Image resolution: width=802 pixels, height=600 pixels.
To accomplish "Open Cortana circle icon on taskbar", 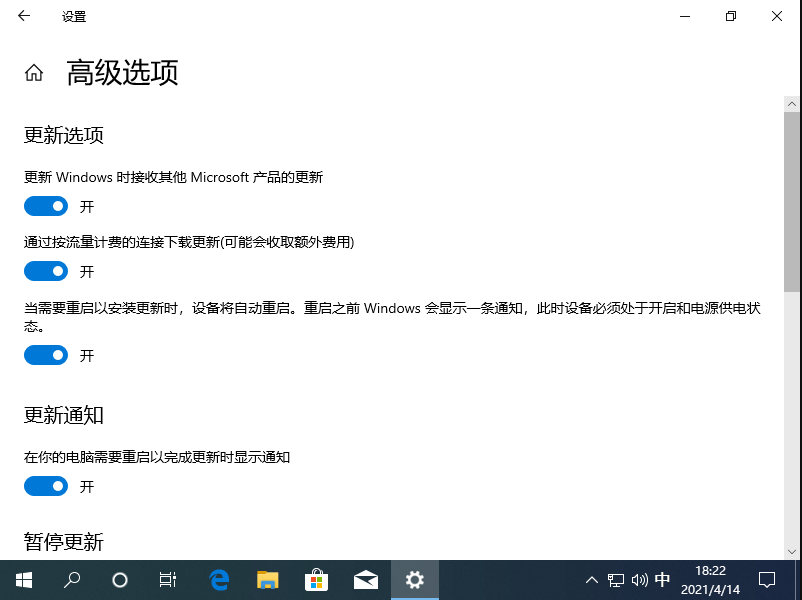I will tap(120, 579).
